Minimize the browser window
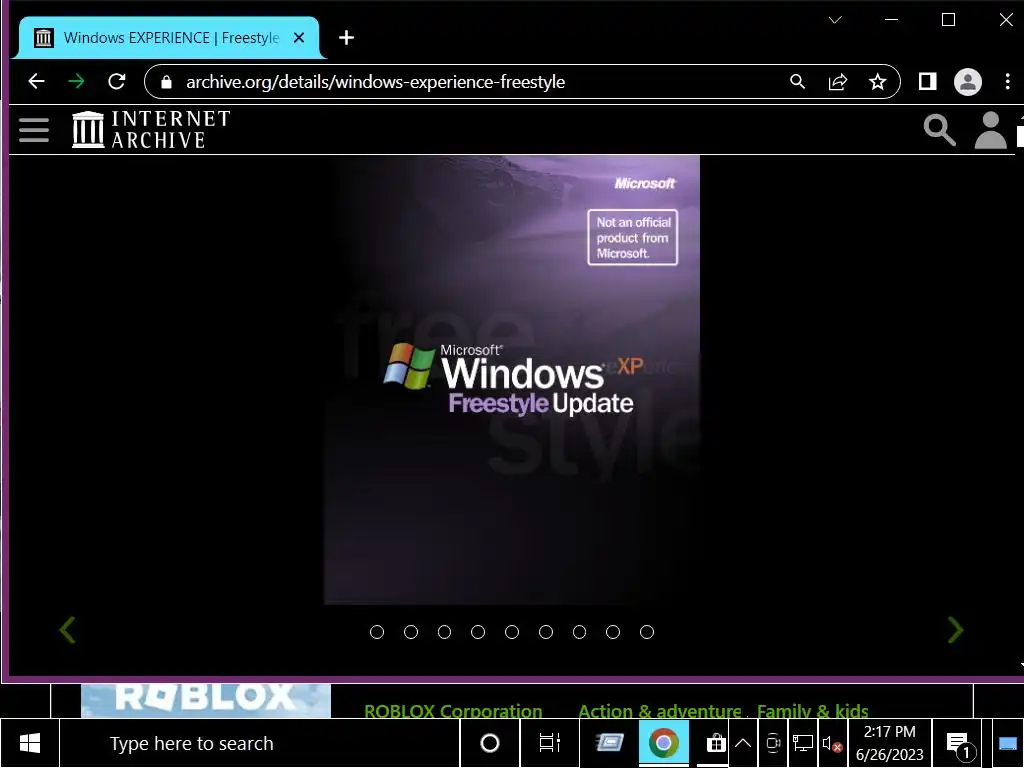 tap(891, 20)
